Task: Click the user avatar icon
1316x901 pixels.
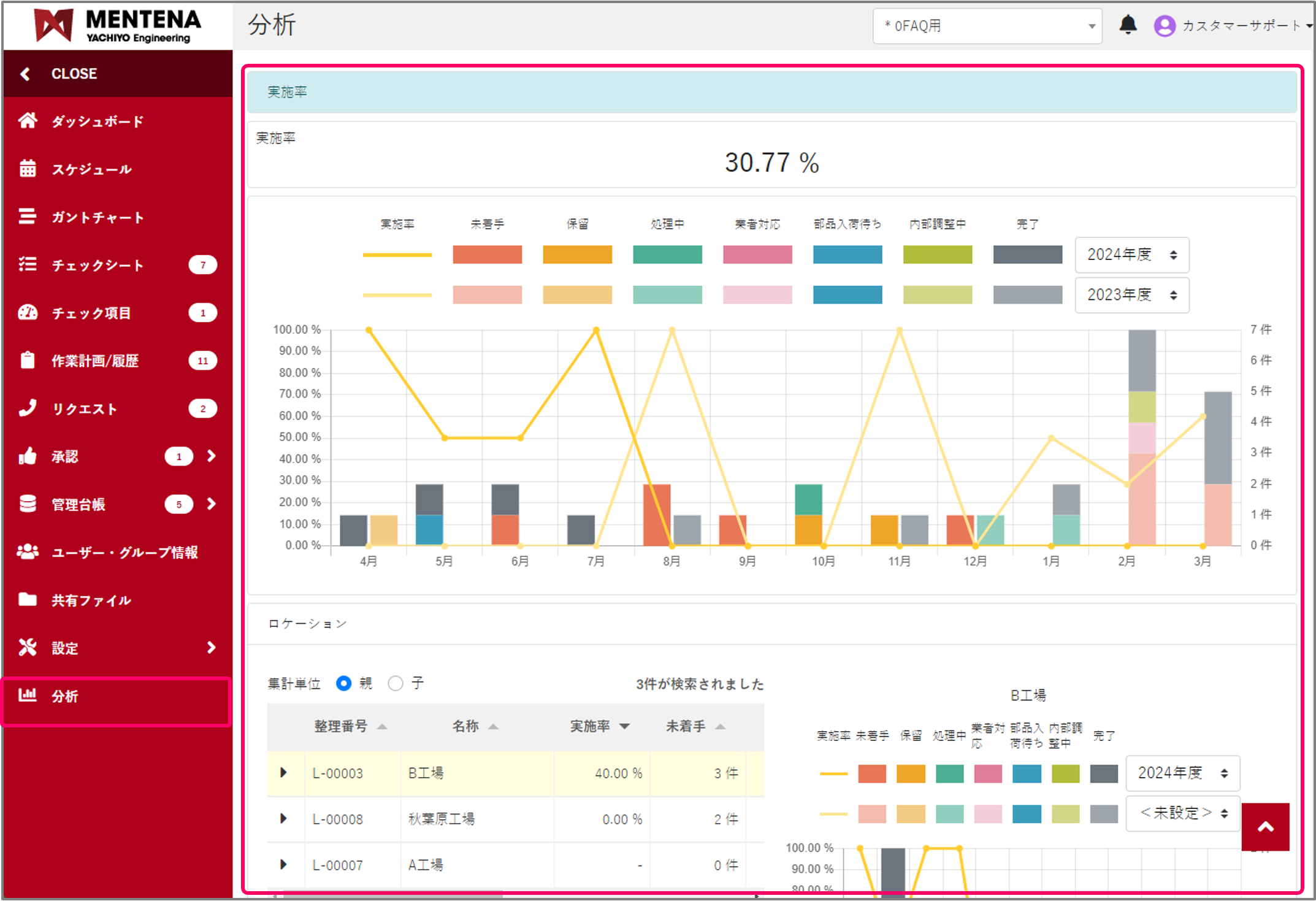Action: tap(1164, 26)
